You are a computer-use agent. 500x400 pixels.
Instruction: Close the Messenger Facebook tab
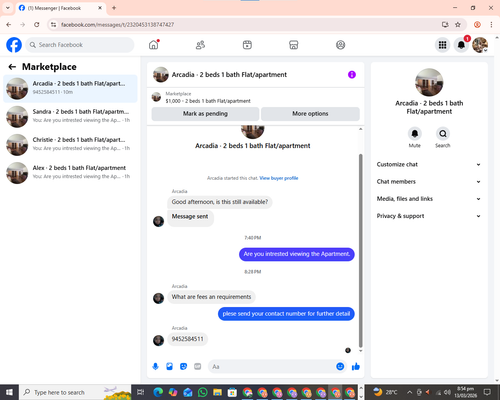click(x=100, y=8)
